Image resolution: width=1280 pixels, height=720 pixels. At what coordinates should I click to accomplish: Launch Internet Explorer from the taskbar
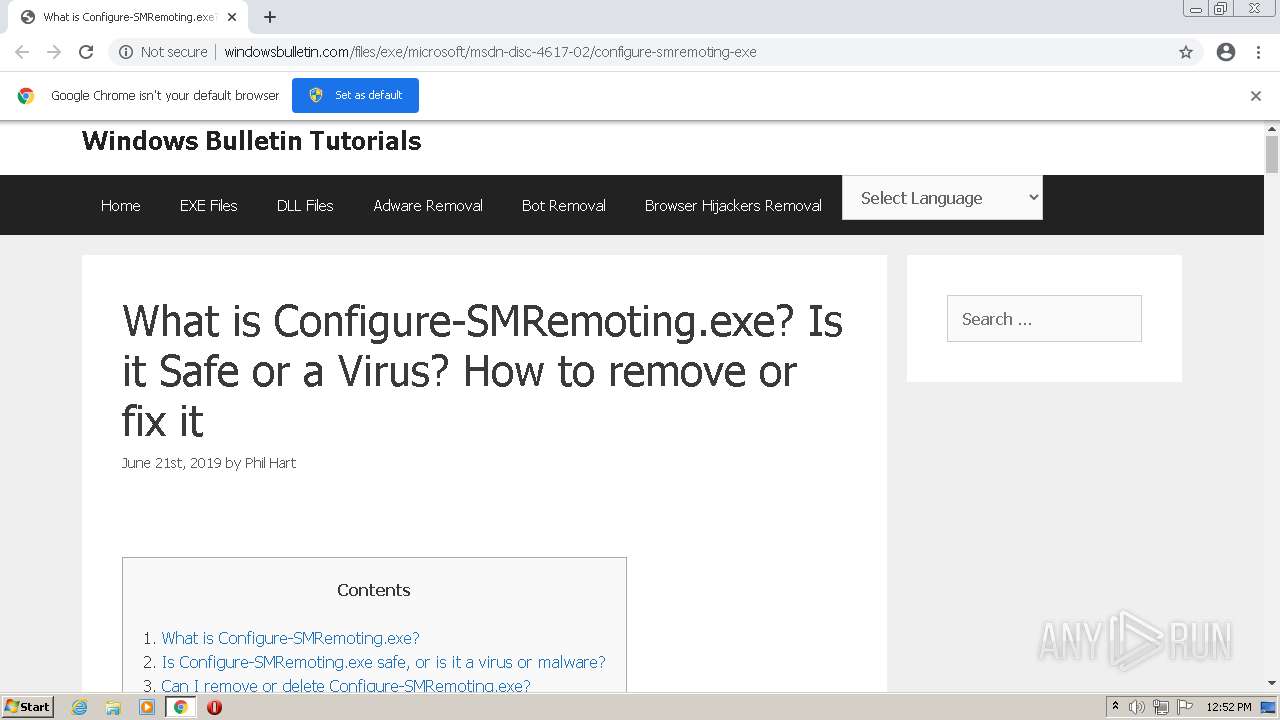tap(80, 707)
